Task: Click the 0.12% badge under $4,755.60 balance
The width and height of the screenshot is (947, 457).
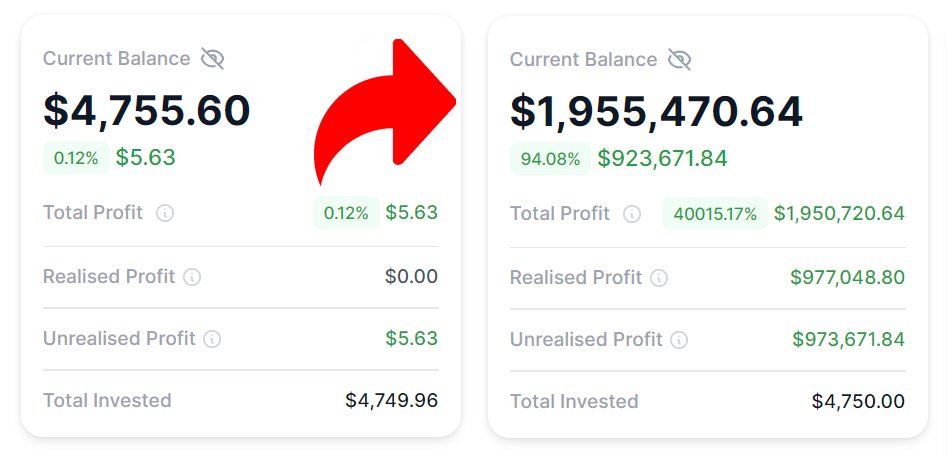Action: pos(76,158)
